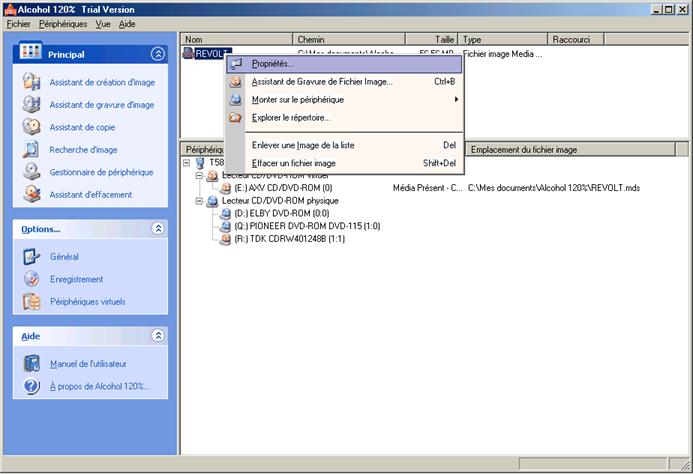Expand the Monter sur le périphérique submenu arrow
The height and width of the screenshot is (474, 693).
pos(456,99)
